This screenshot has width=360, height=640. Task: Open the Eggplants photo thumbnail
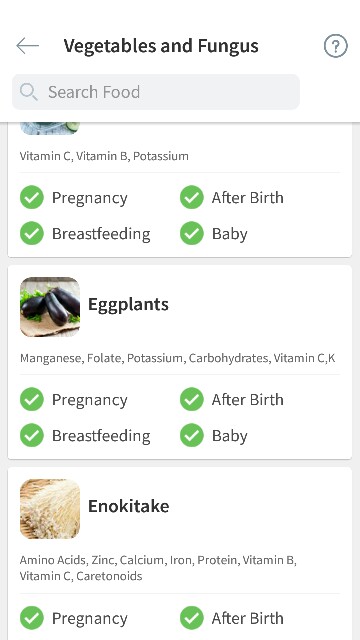[50, 307]
